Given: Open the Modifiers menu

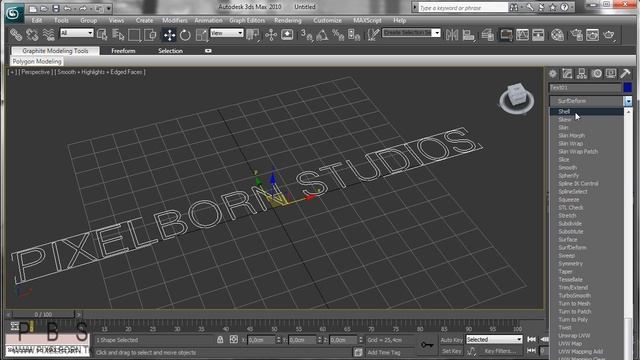Looking at the screenshot, I should (x=175, y=20).
